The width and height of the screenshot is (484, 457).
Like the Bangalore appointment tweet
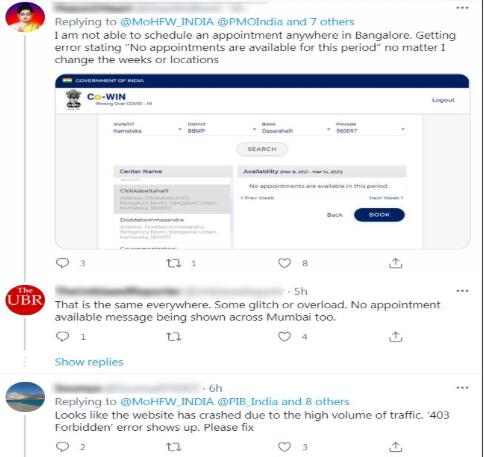pyautogui.click(x=284, y=263)
